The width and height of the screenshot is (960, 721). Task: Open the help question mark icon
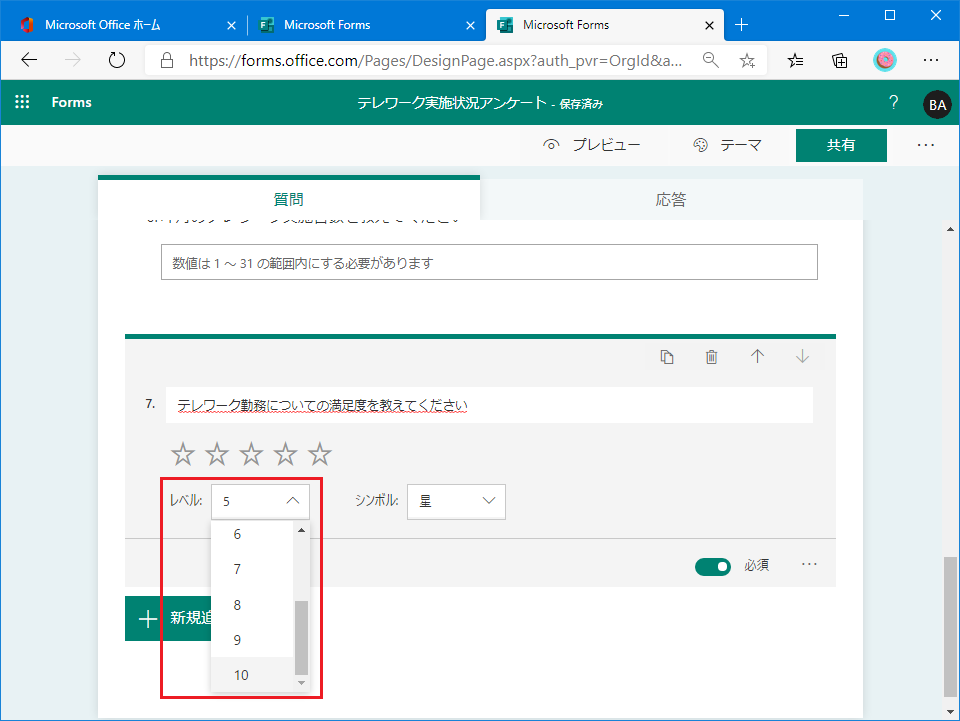(x=893, y=102)
